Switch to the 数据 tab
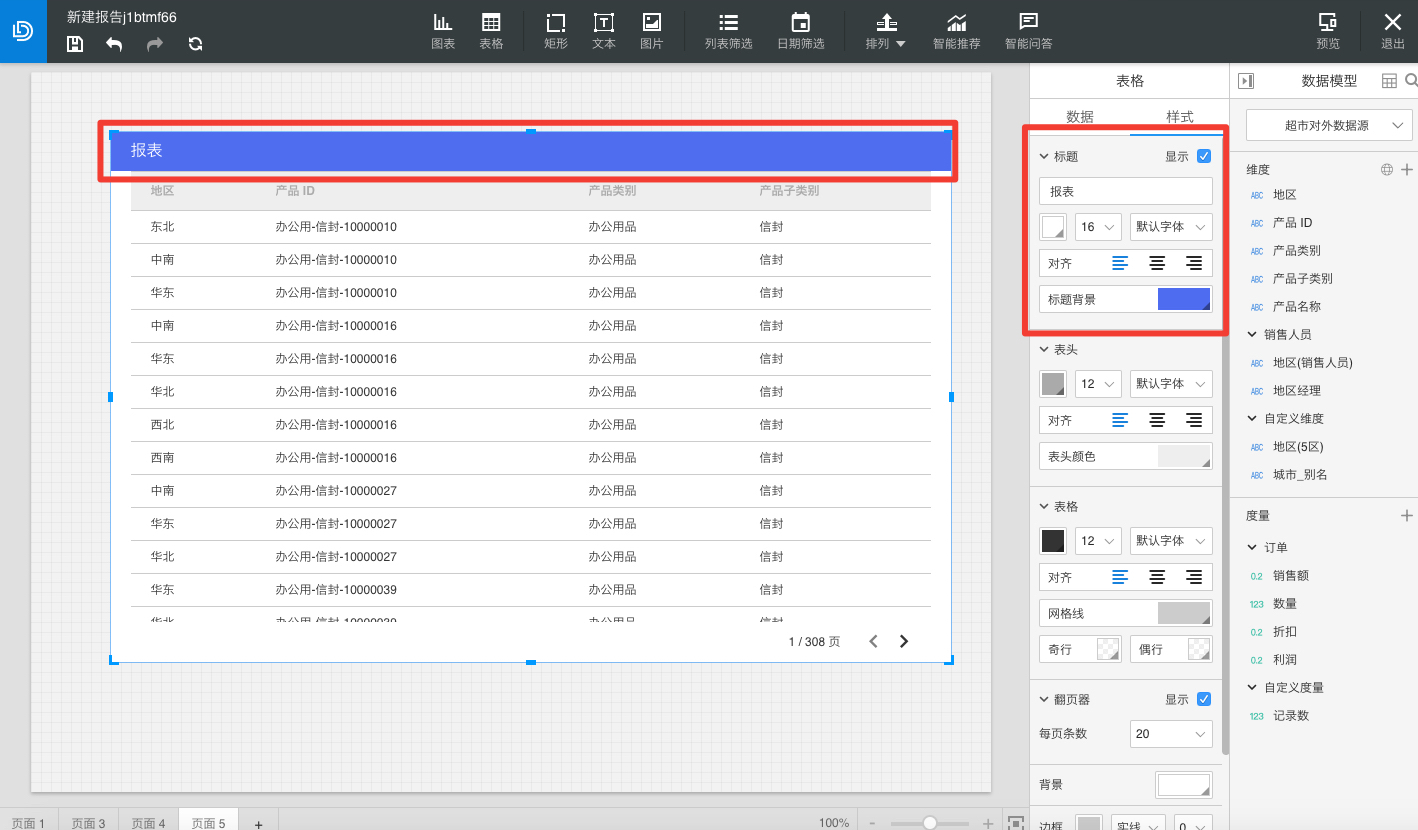Viewport: 1418px width, 830px height. click(x=1080, y=117)
